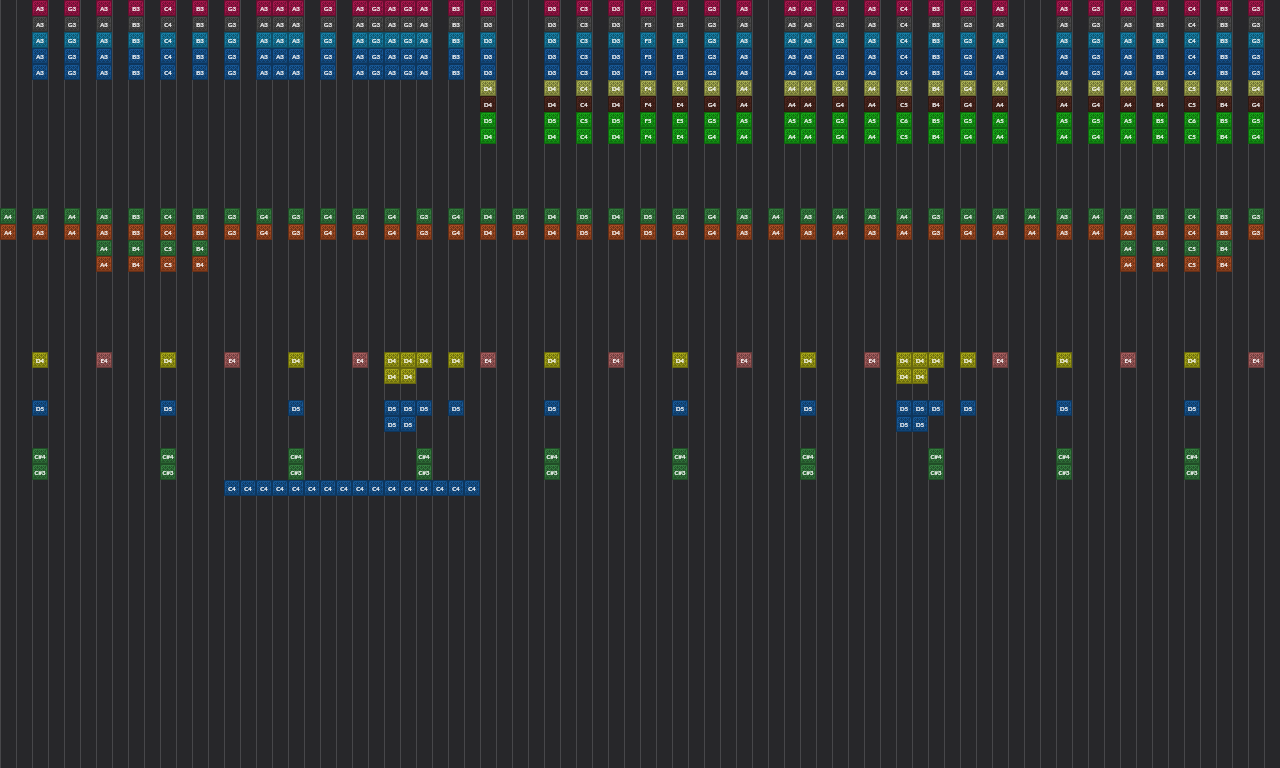This screenshot has width=1280, height=768.
Task: Select the leftmost orange A4 note
Action: (x=8, y=232)
